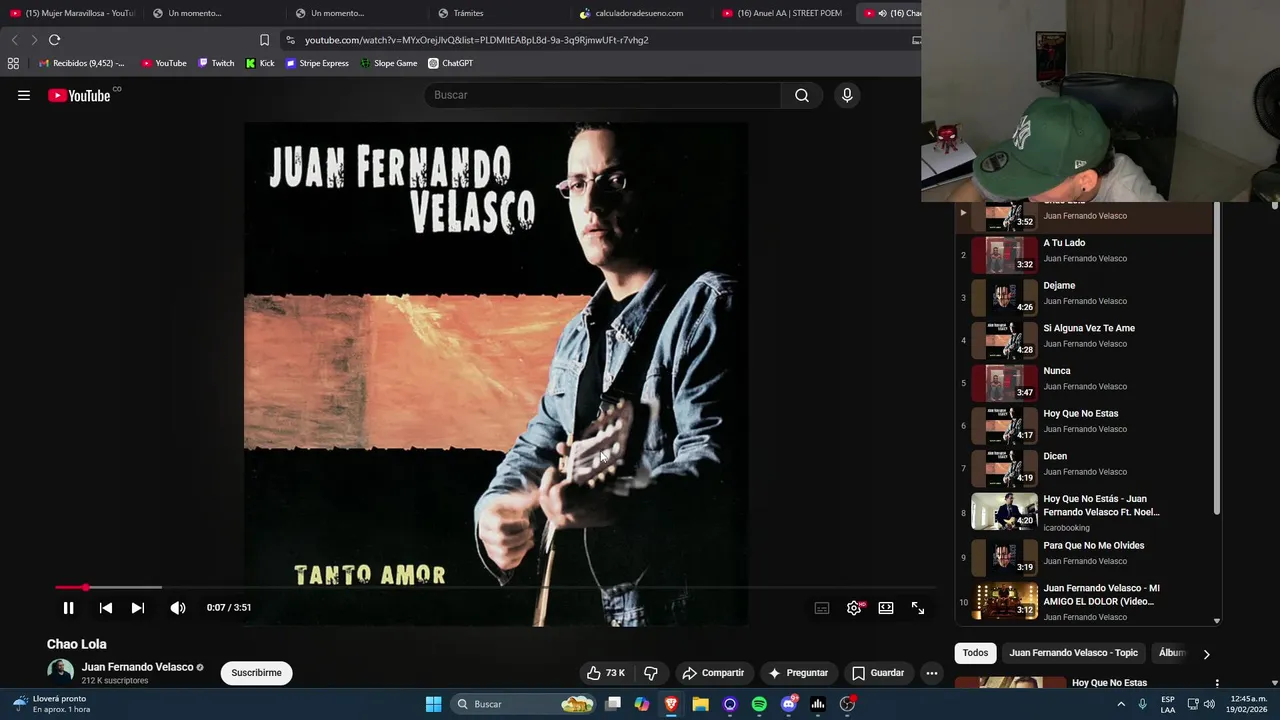Open the Kick bookmark
This screenshot has height=720, width=1280.
coord(260,63)
